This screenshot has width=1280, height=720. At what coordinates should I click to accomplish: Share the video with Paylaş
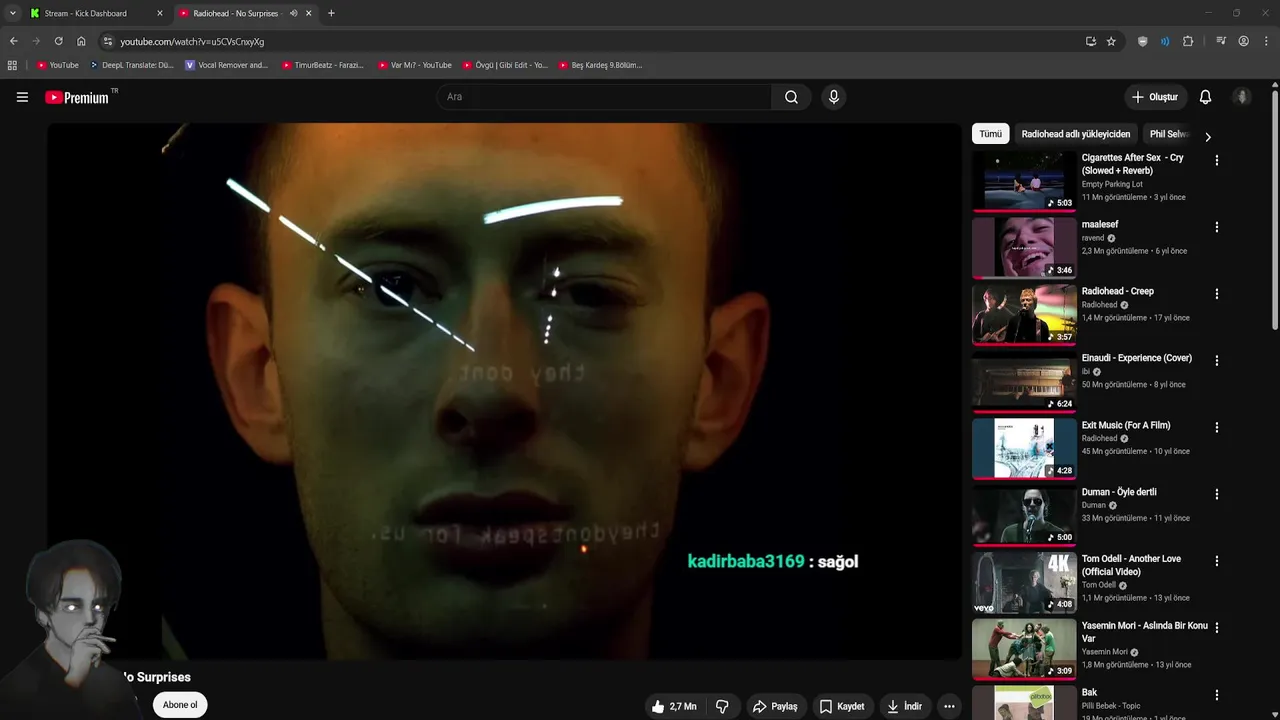point(775,706)
